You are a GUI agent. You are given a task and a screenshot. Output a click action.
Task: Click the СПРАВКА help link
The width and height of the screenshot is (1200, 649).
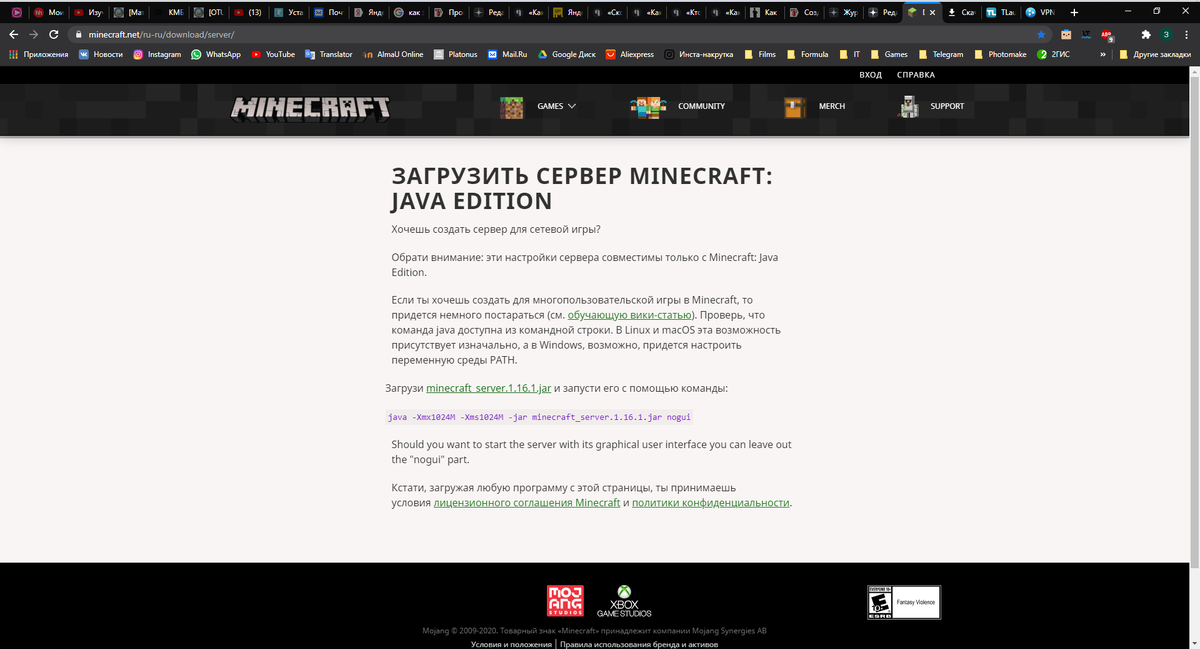point(916,75)
